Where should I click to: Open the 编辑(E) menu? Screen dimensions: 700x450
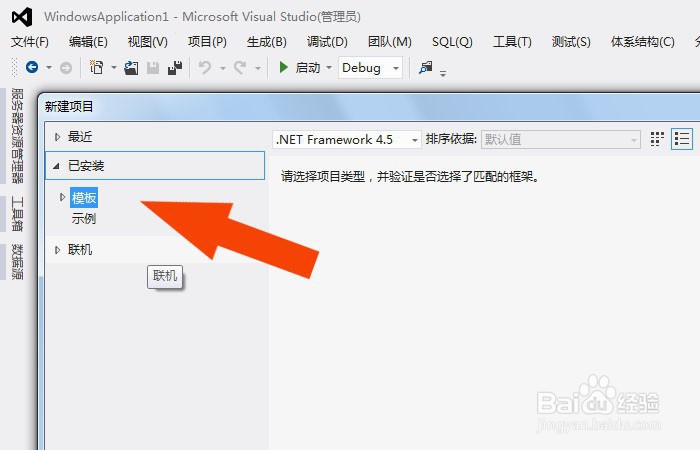point(88,42)
